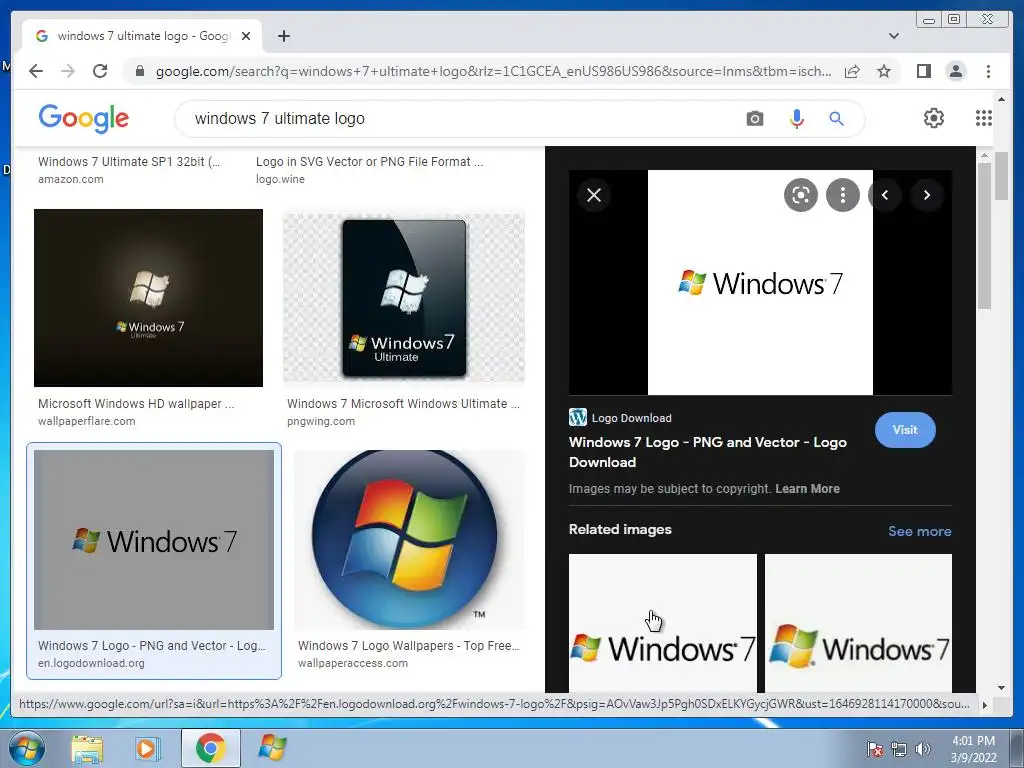This screenshot has height=768, width=1024.
Task: Go back to the previous page in Chrome
Action: click(x=36, y=71)
